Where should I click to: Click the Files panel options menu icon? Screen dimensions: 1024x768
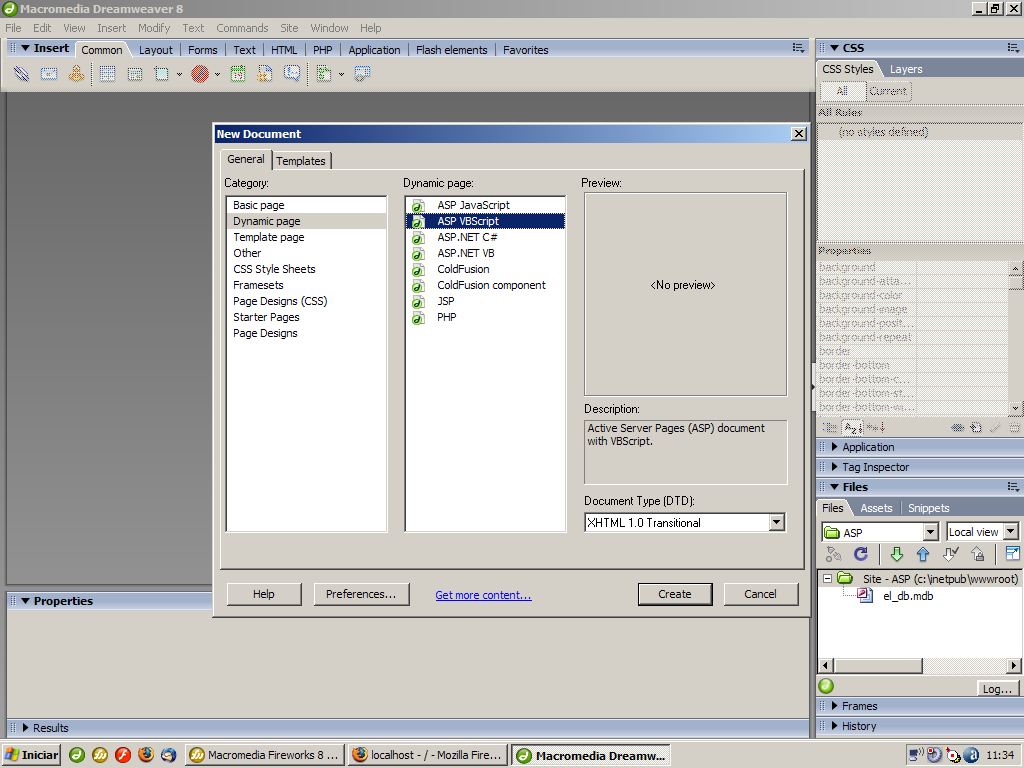(x=1013, y=487)
